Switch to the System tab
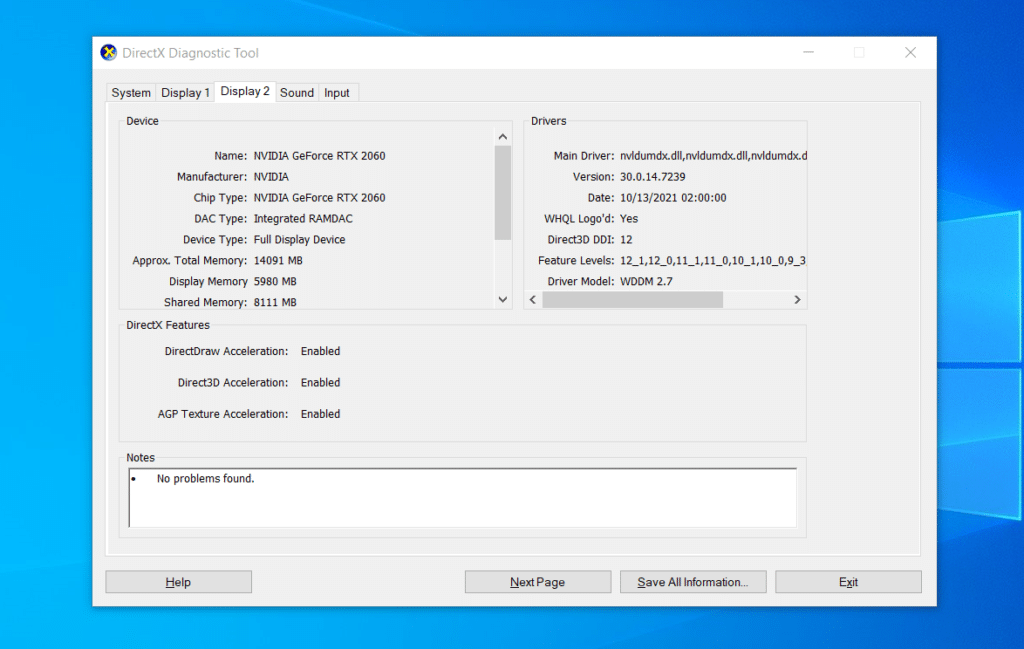 coord(131,93)
